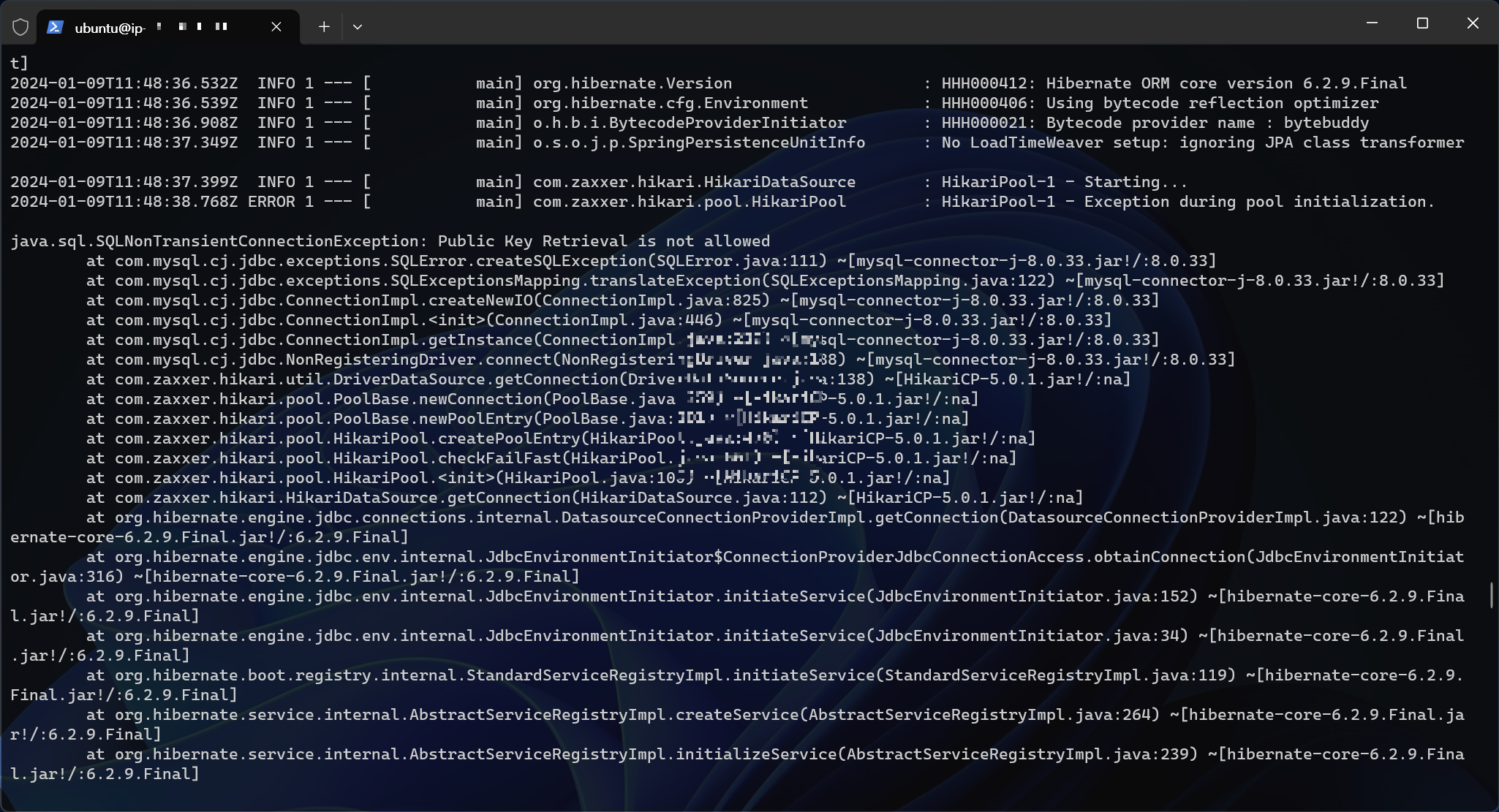Open a new tab with plus icon
Screen dimensions: 1499x812
point(324,27)
